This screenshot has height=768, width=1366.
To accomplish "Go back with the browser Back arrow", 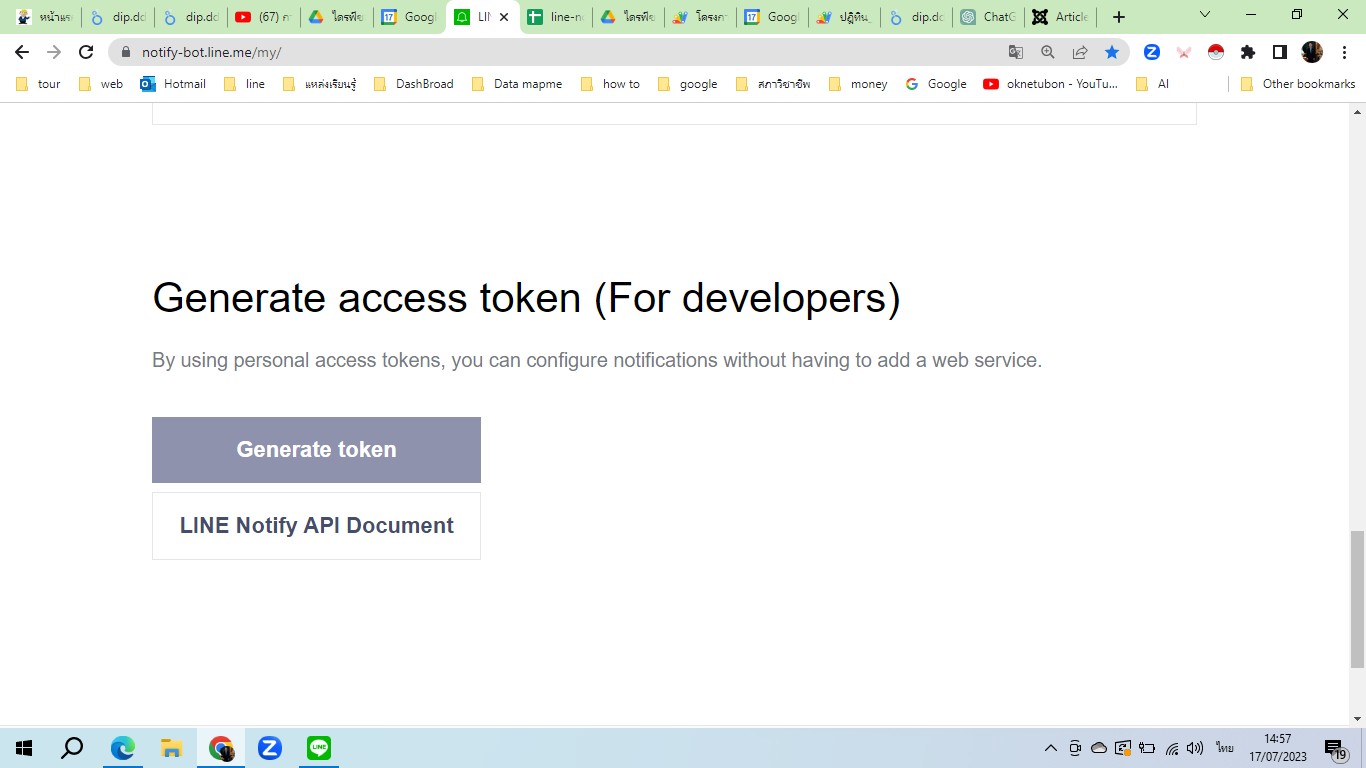I will pyautogui.click(x=22, y=52).
